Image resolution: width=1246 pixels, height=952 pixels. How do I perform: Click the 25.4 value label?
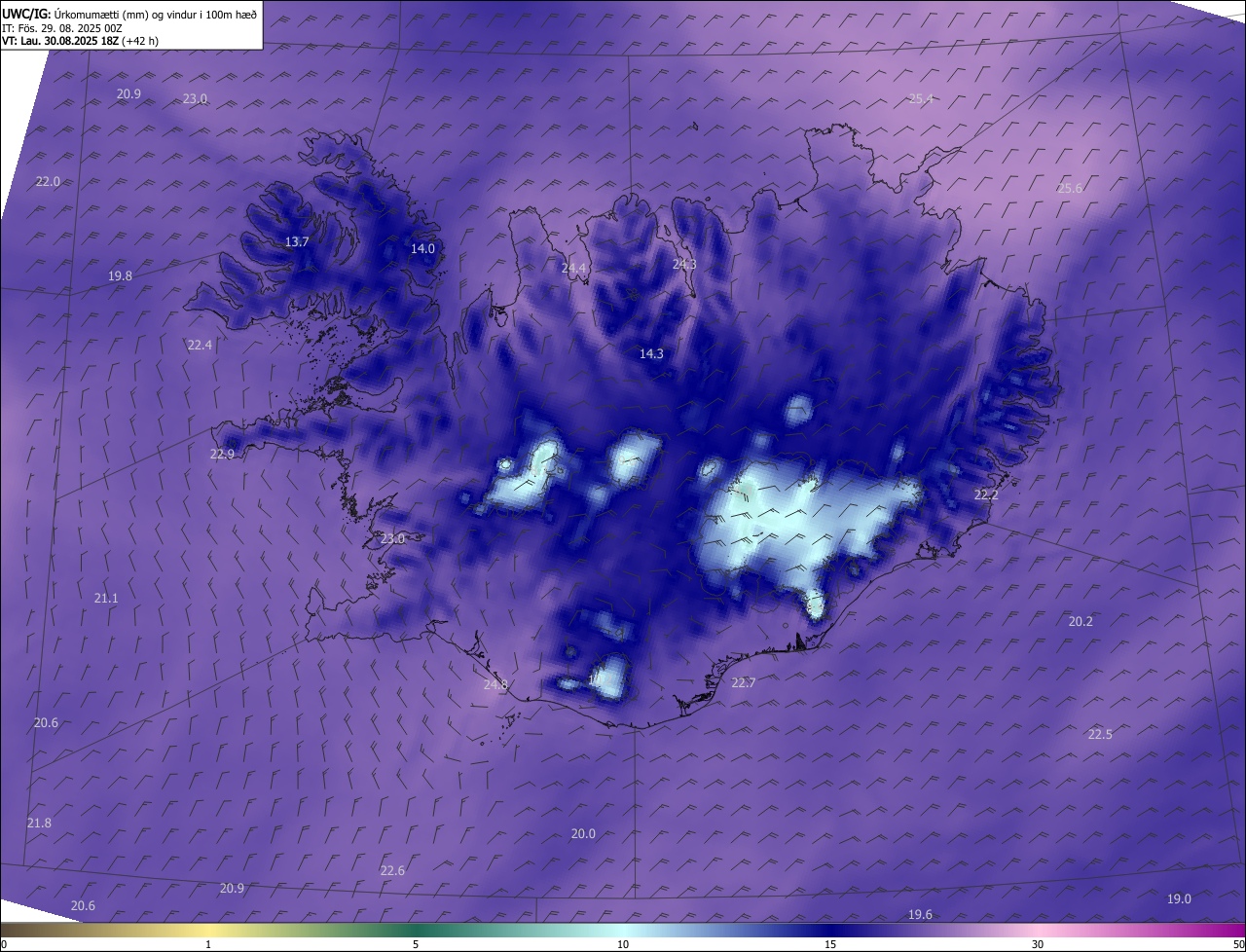tap(921, 99)
